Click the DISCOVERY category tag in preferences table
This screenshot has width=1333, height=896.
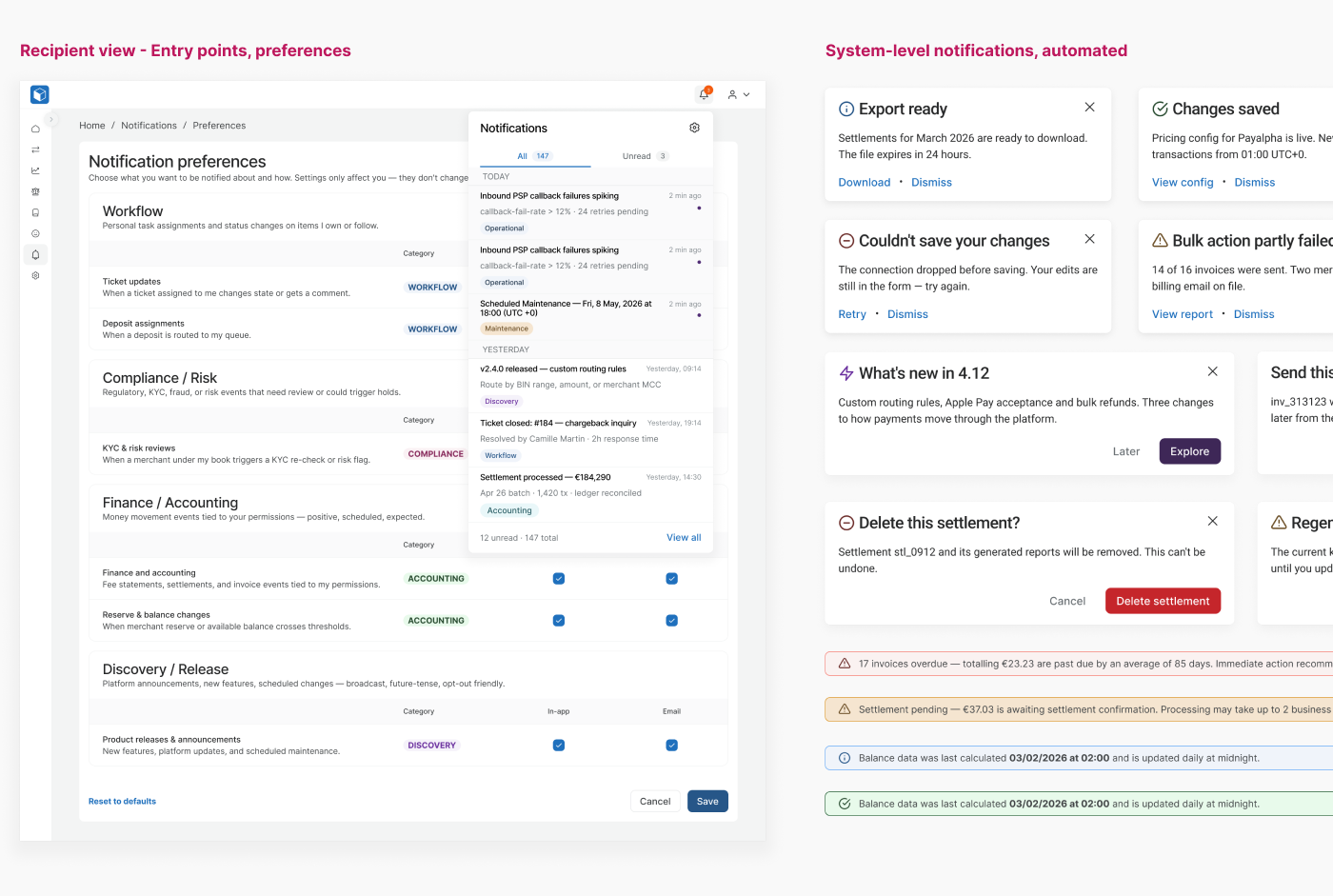(431, 746)
